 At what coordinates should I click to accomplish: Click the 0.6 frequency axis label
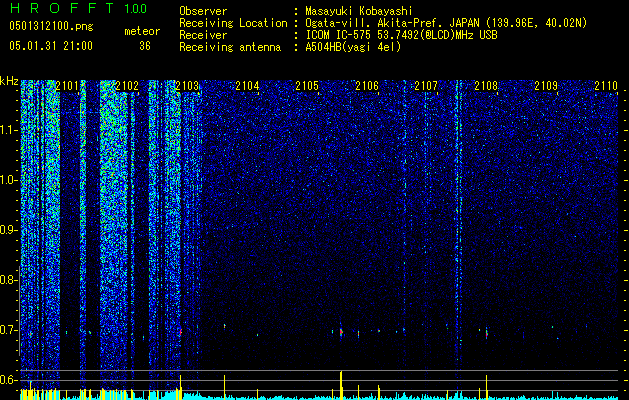(x=8, y=380)
